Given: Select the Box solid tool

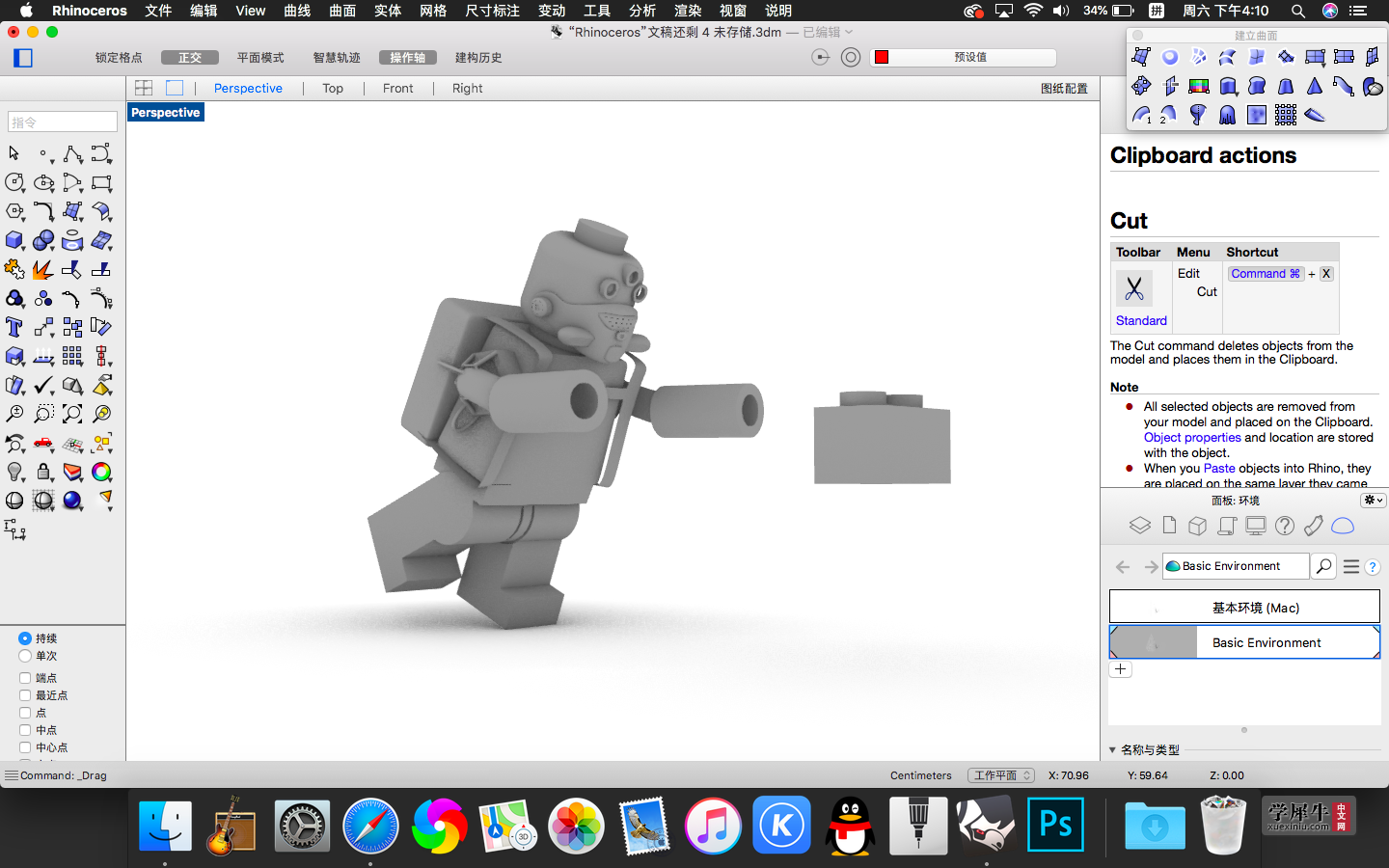Looking at the screenshot, I should coord(14,240).
